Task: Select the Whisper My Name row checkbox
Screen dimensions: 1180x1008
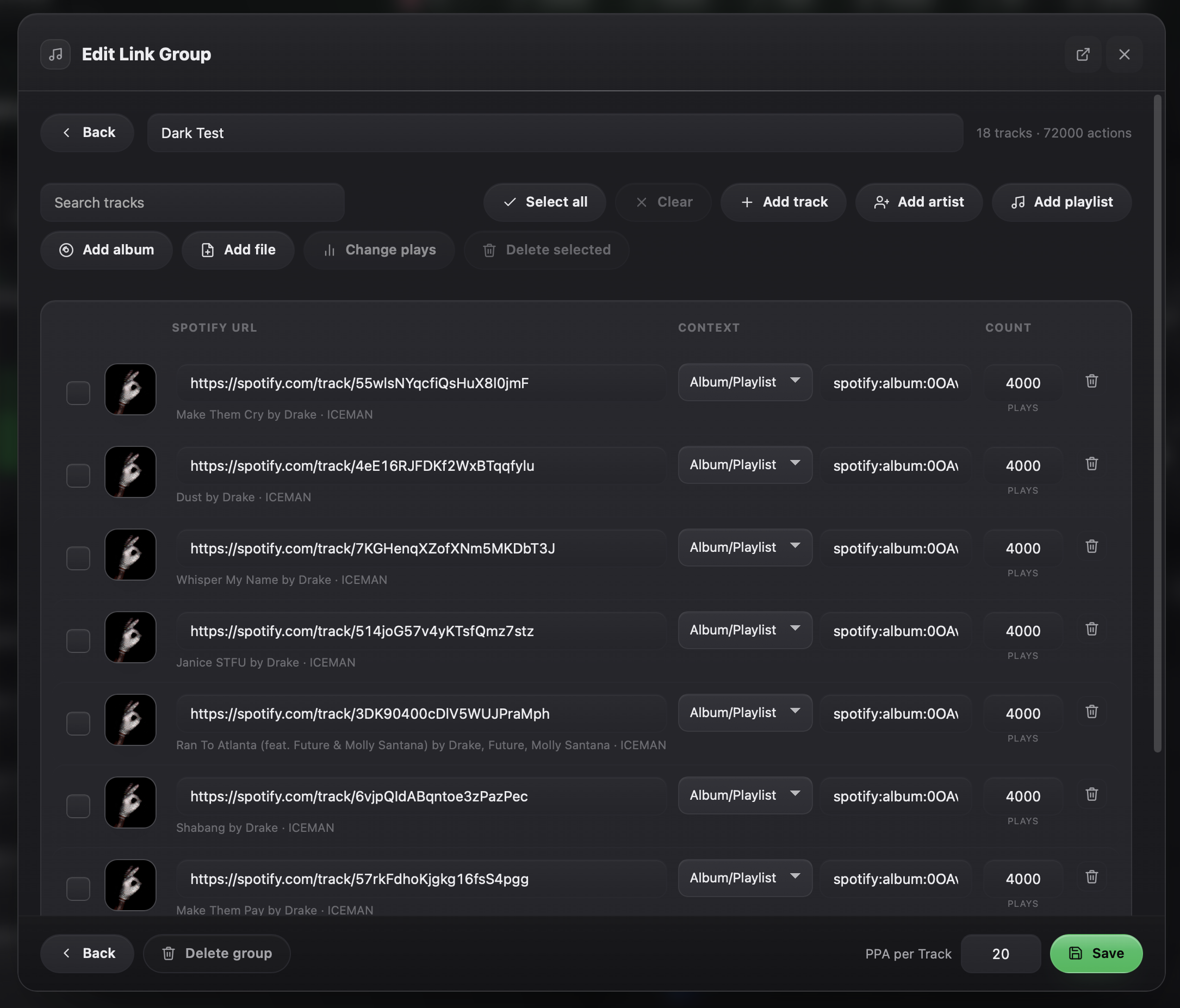Action: pos(78,558)
